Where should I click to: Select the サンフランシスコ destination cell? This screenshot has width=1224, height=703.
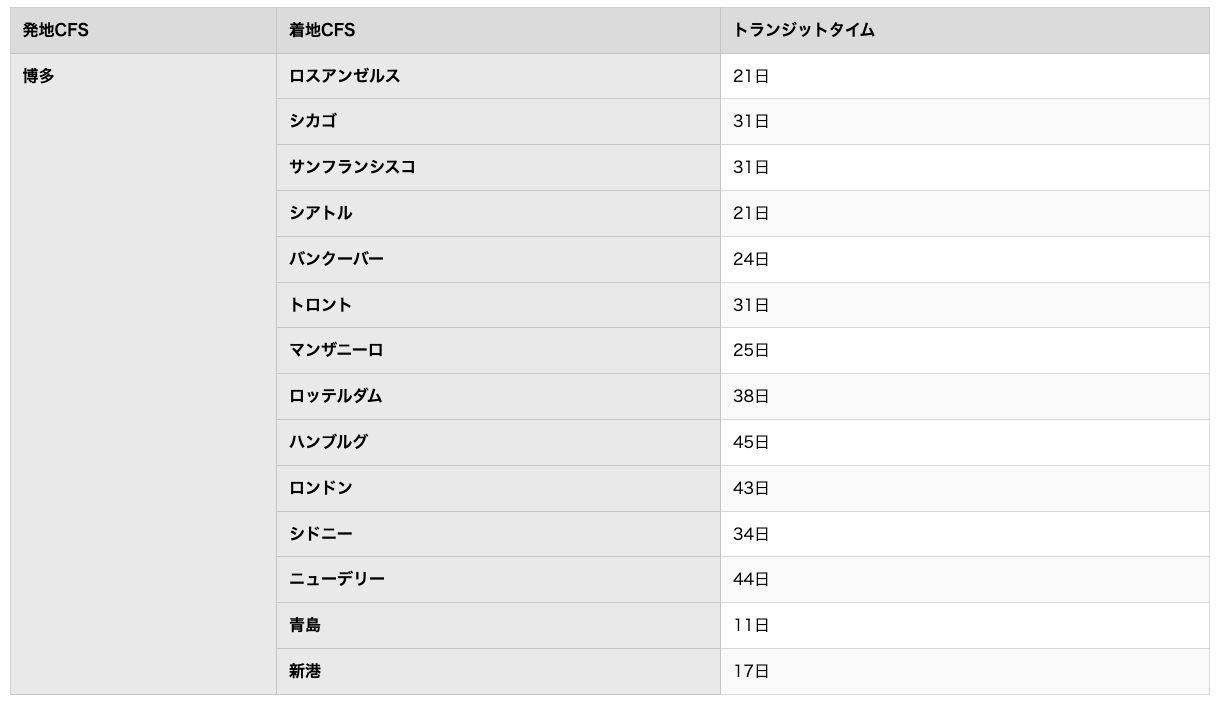pyautogui.click(x=498, y=168)
